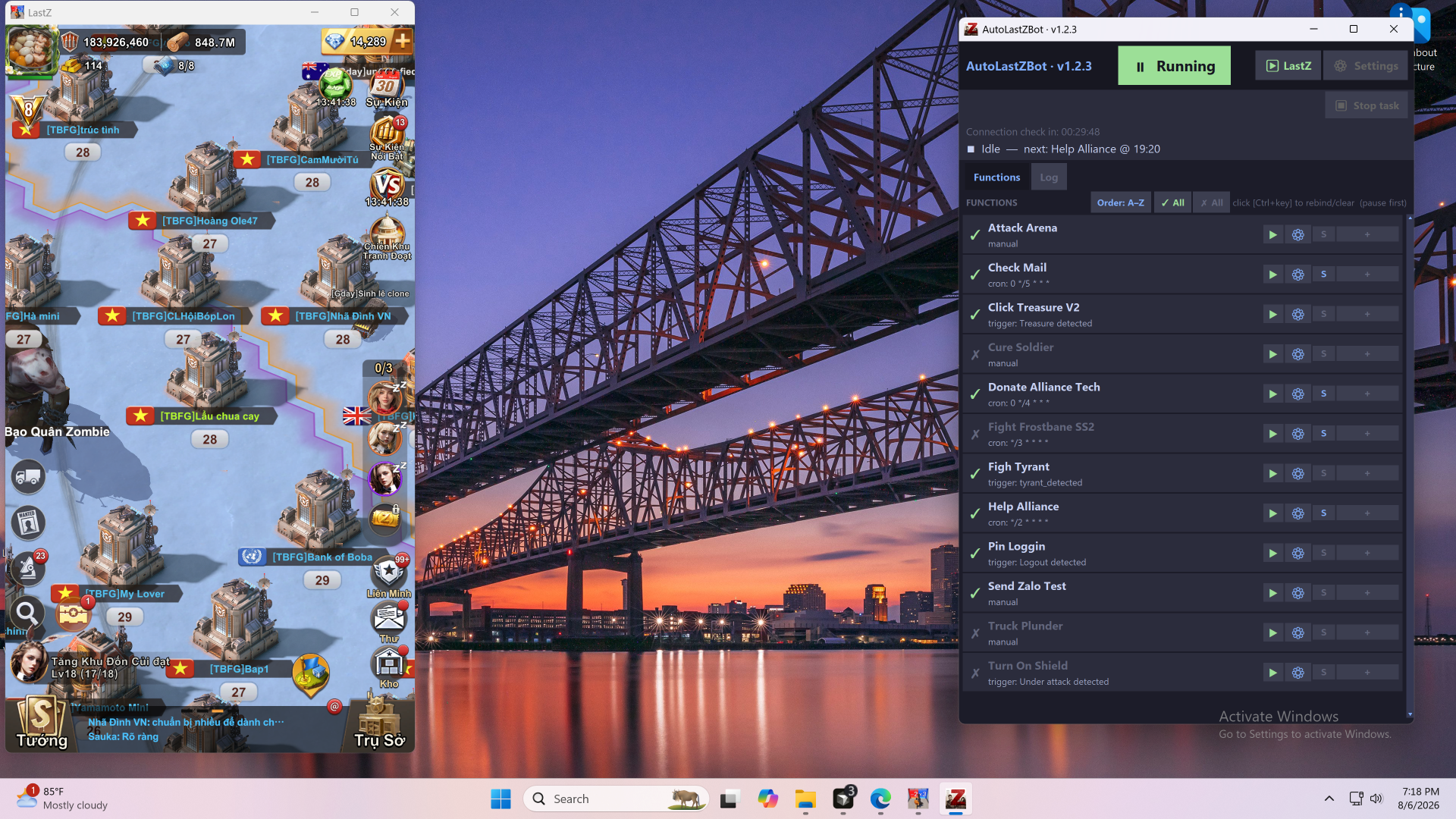Viewport: 1456px width, 819px height.
Task: Open the magnifier search icon in game
Action: point(27,612)
